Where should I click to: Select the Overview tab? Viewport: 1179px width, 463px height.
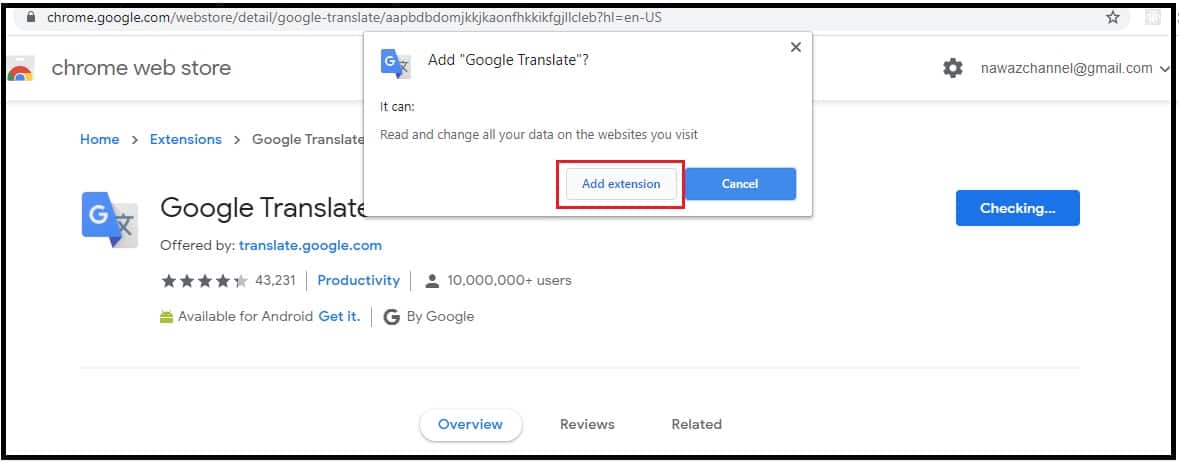coord(471,425)
